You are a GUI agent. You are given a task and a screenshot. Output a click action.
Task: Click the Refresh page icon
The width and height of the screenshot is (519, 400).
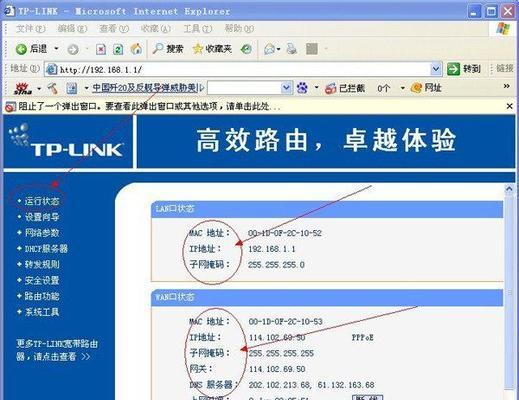click(118, 50)
